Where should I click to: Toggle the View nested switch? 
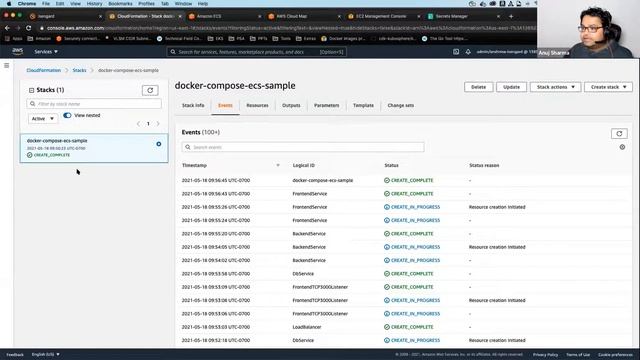coord(67,115)
